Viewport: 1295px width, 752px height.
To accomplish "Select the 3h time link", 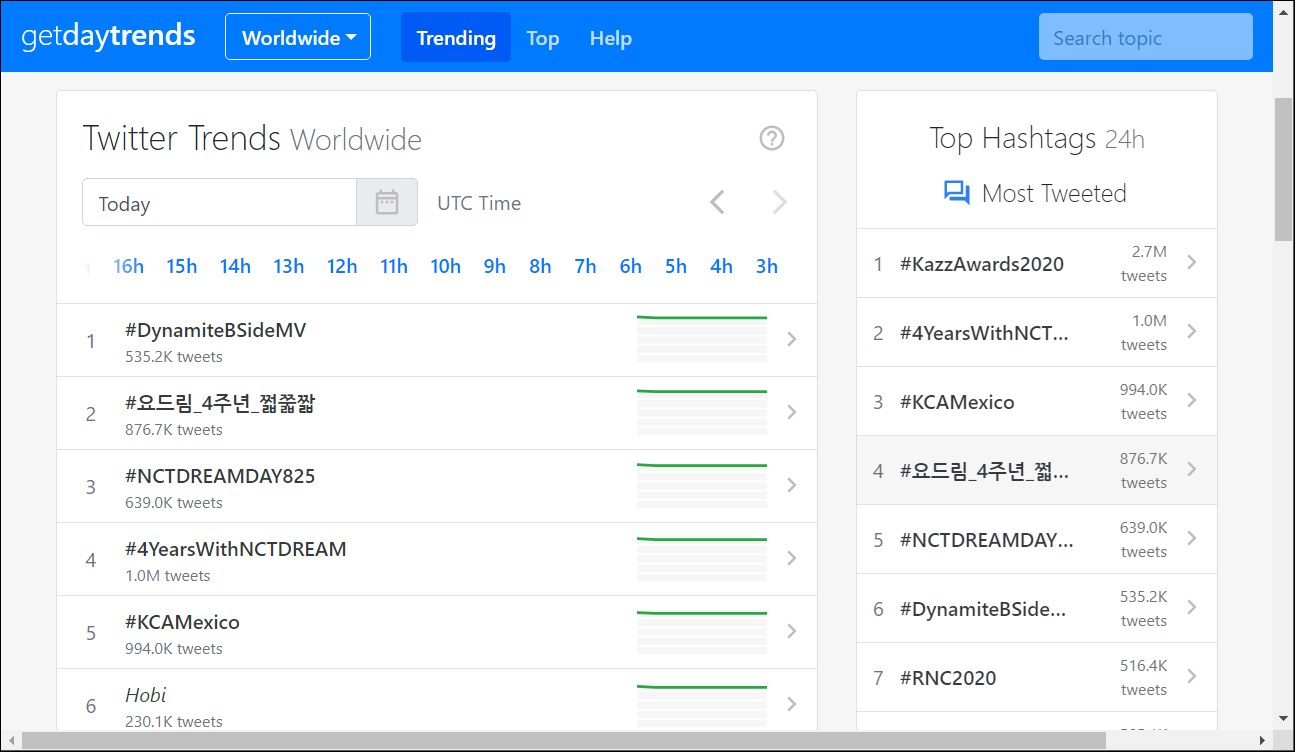I will [x=767, y=266].
